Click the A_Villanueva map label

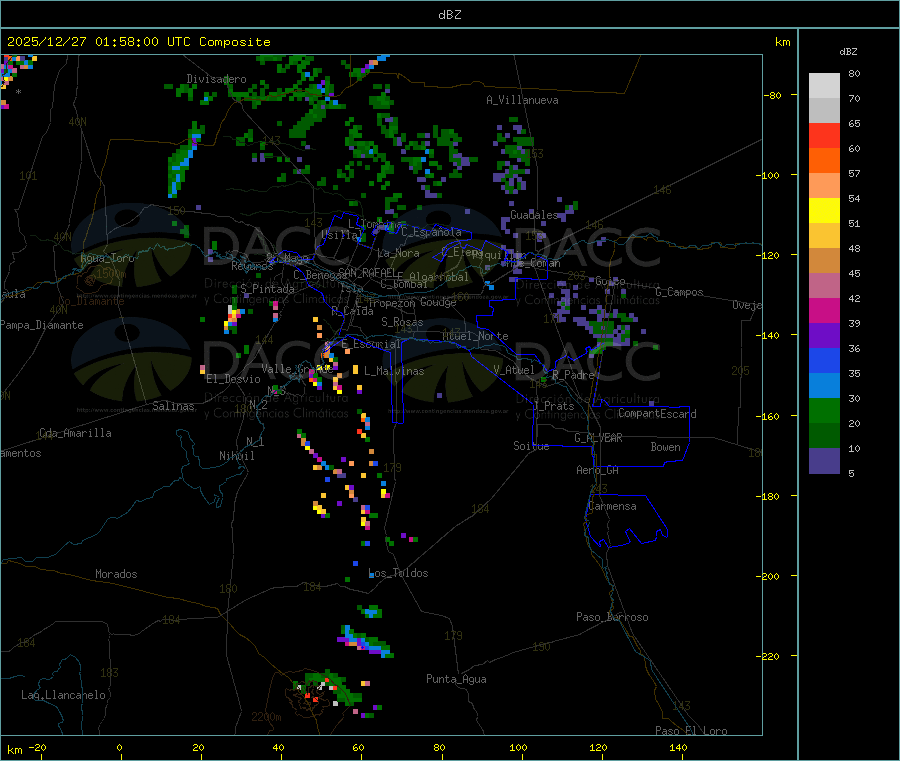pos(522,100)
